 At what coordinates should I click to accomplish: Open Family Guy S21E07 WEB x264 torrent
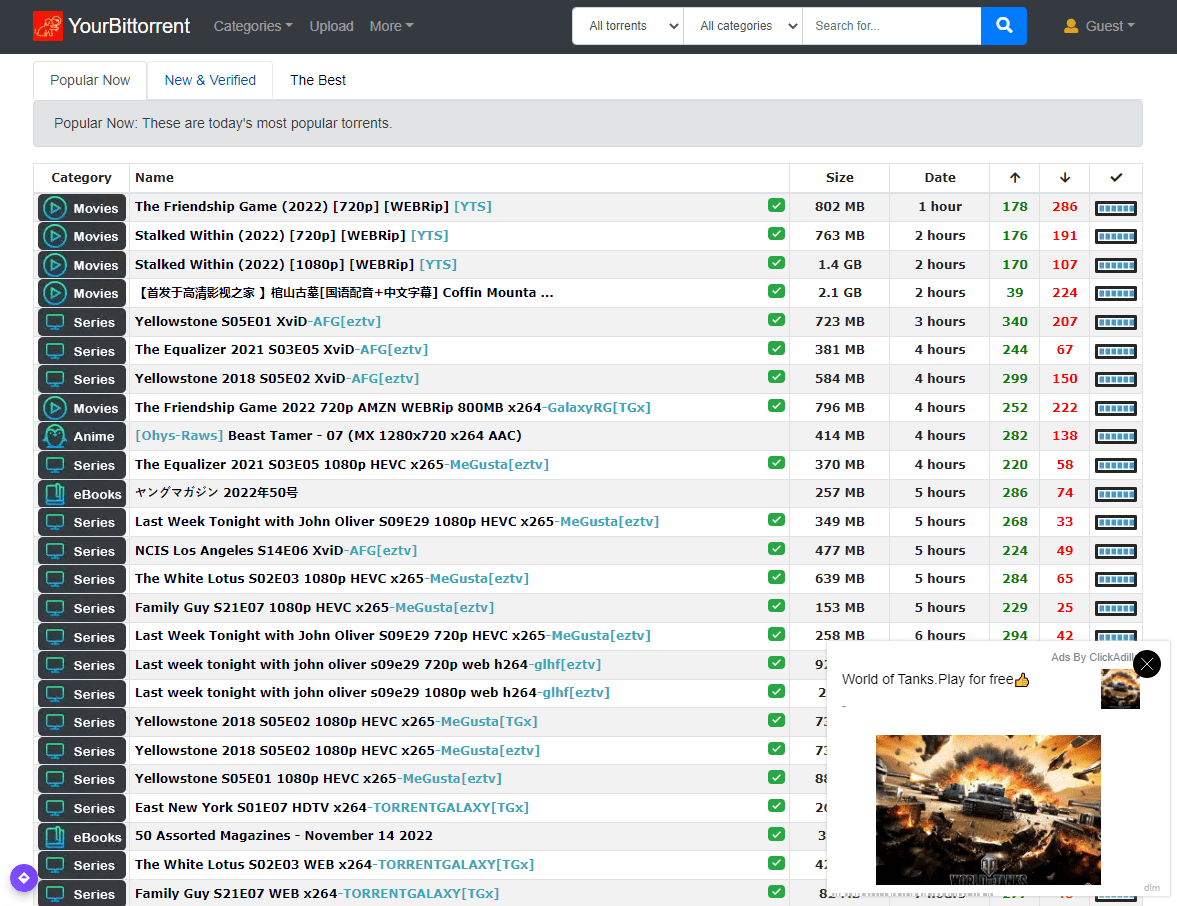[x=317, y=893]
